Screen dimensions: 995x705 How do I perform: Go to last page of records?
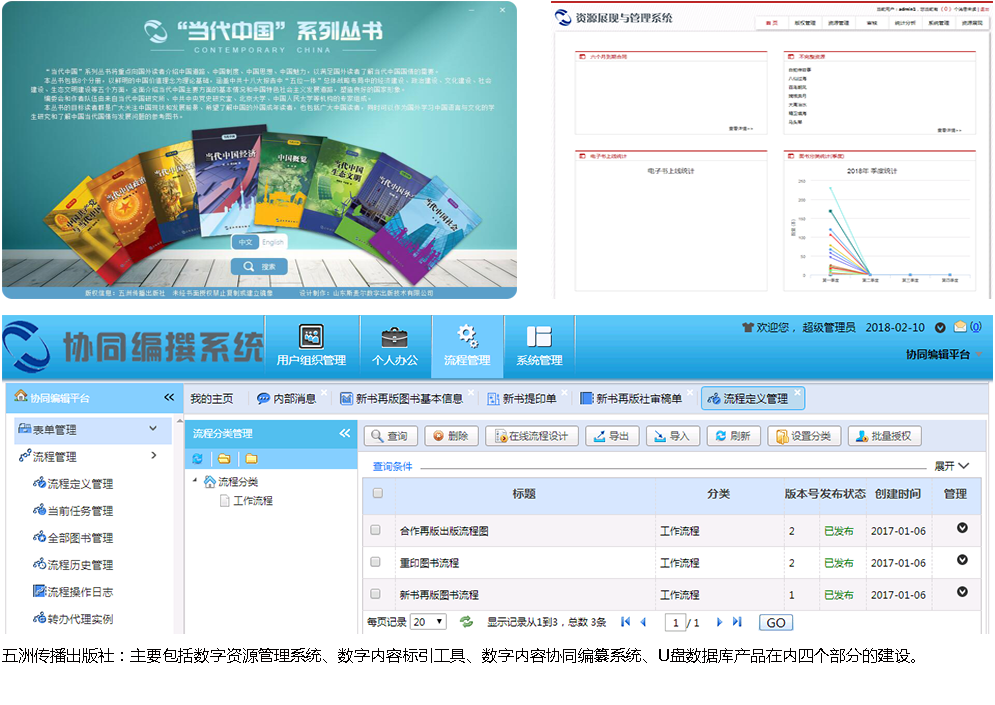click(x=737, y=622)
